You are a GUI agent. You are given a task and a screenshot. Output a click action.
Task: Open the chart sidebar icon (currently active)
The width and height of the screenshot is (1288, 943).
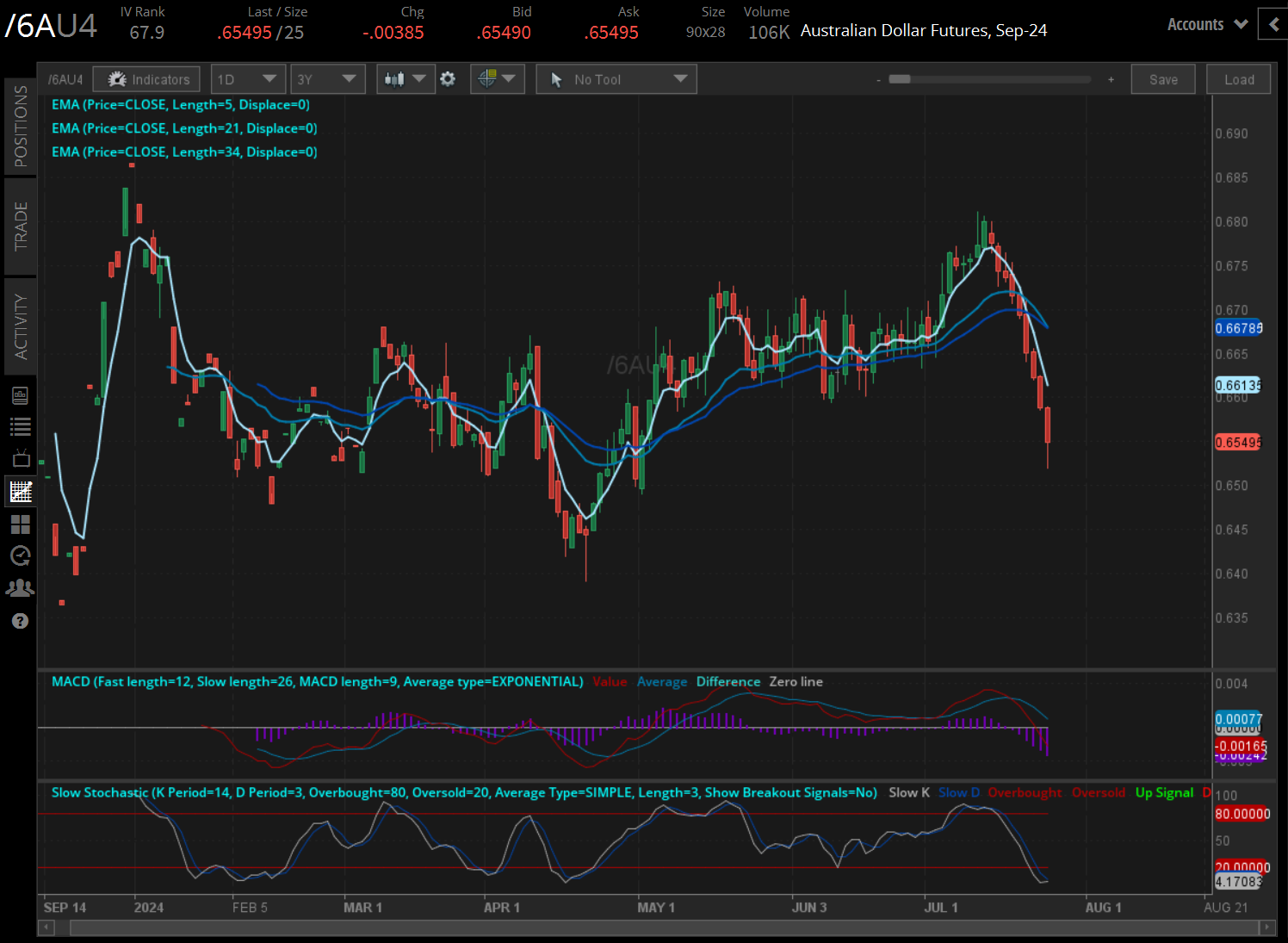[20, 491]
